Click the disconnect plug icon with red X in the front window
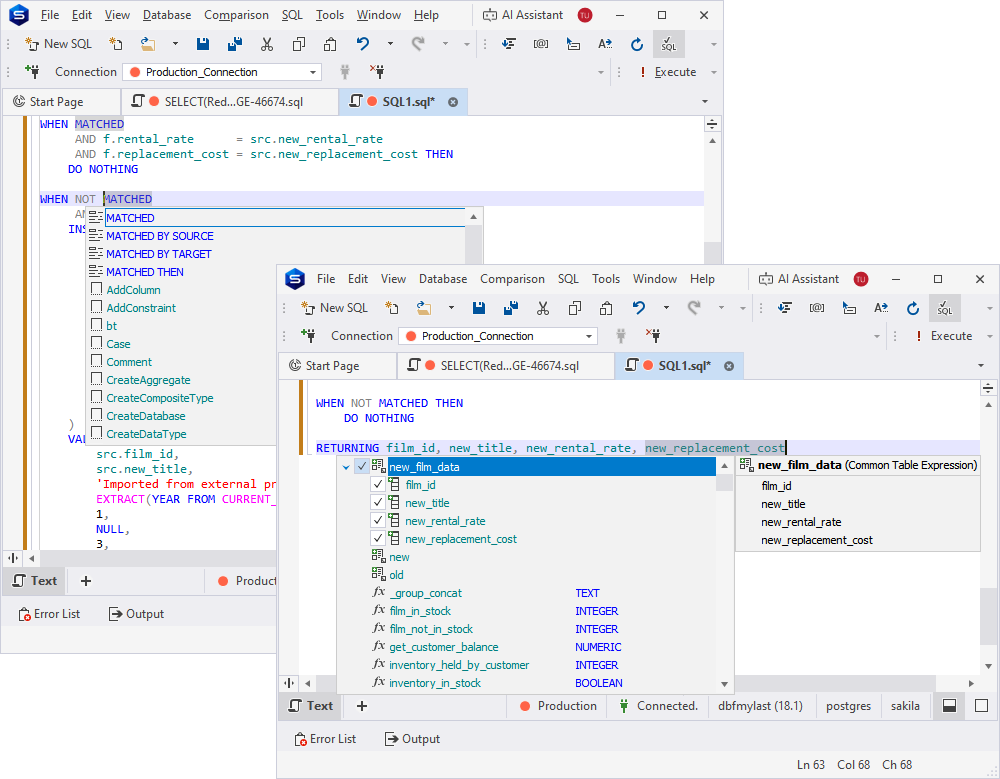This screenshot has width=1000, height=779. tap(653, 336)
